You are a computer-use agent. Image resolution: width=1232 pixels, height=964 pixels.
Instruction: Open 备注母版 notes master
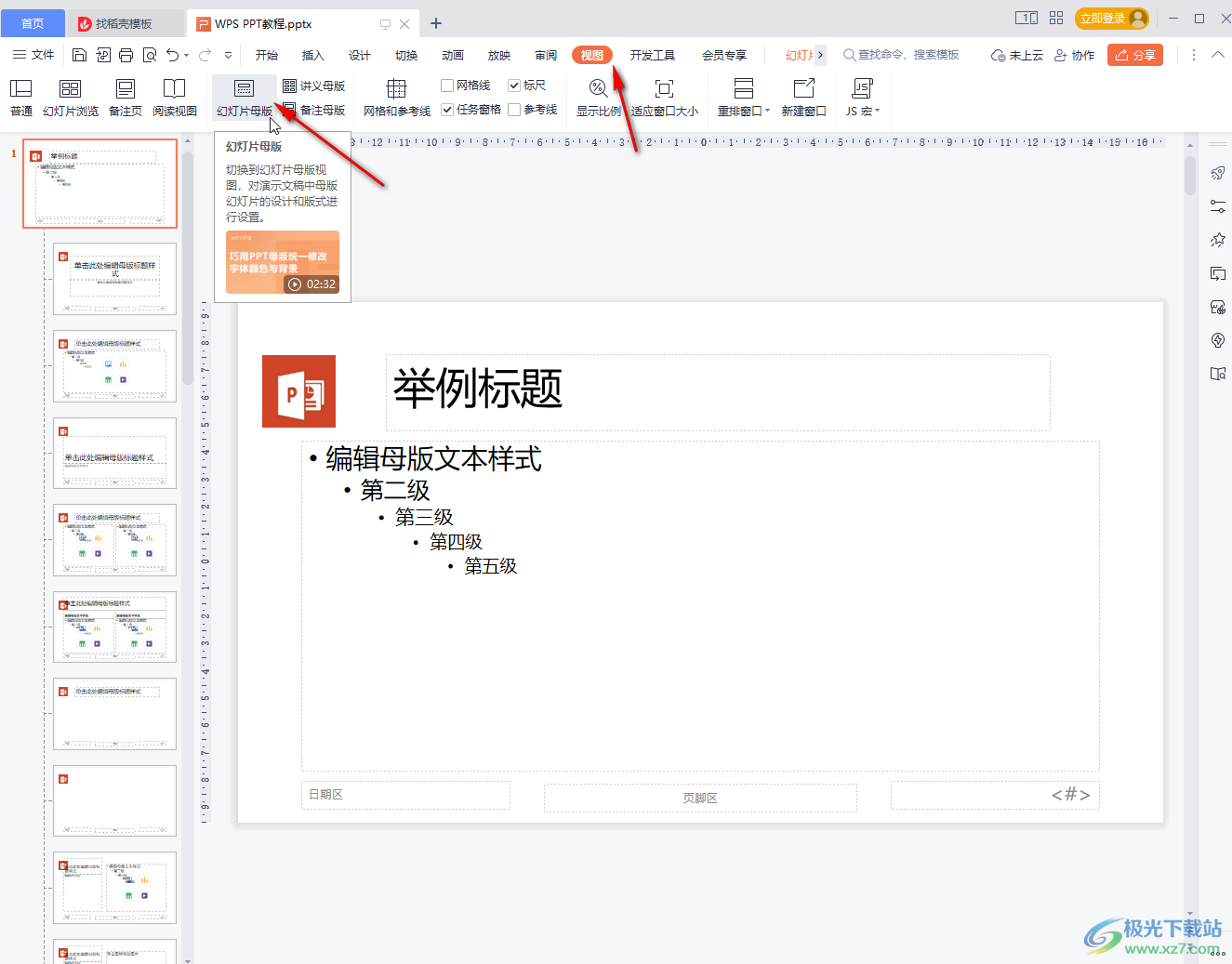point(314,110)
